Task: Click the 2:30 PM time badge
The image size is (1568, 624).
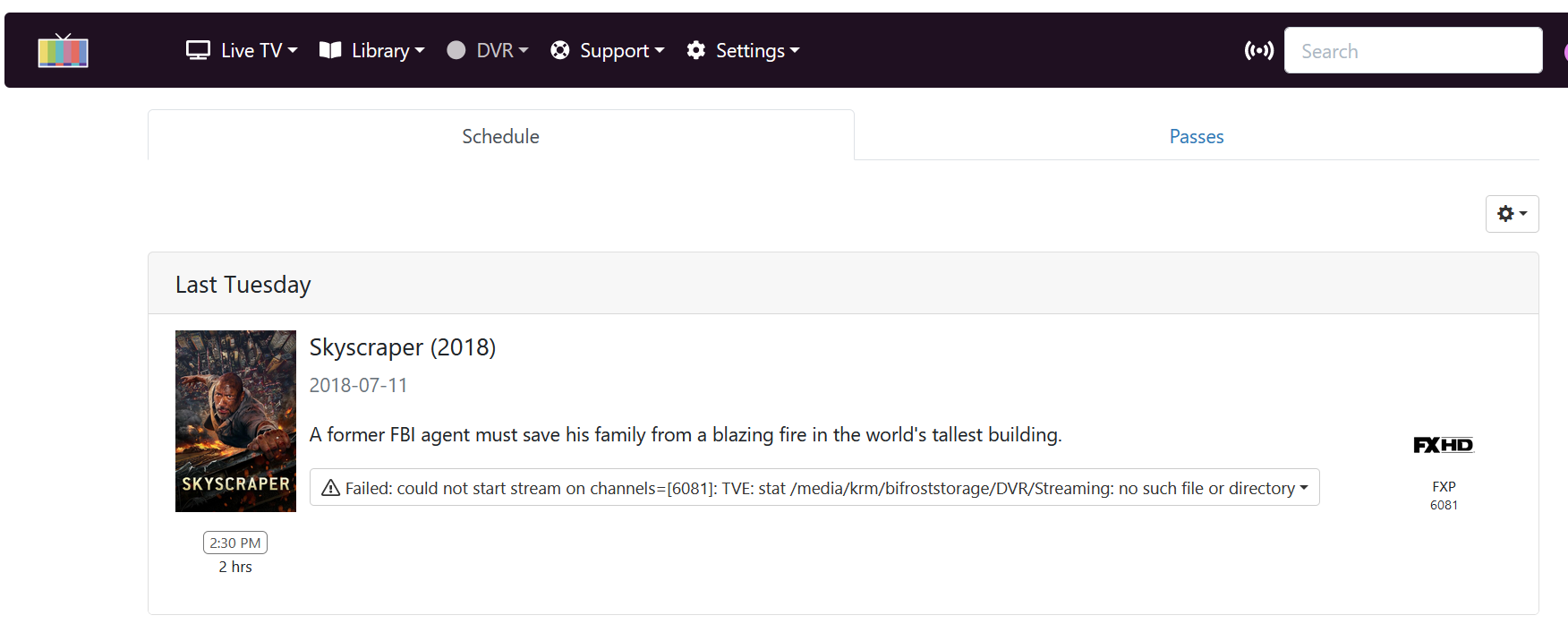Action: (235, 543)
